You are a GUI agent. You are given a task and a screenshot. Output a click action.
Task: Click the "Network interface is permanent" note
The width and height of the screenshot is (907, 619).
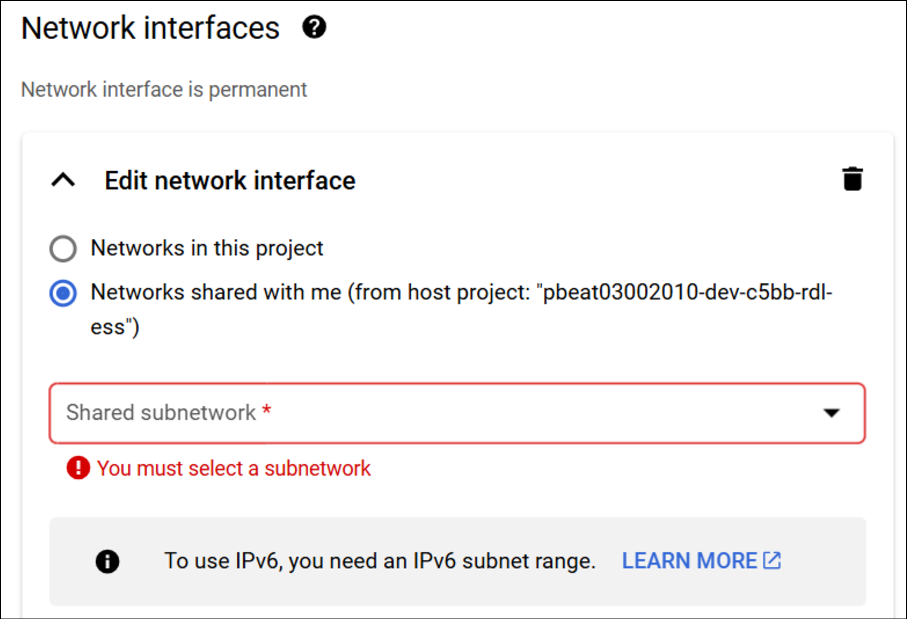(164, 89)
